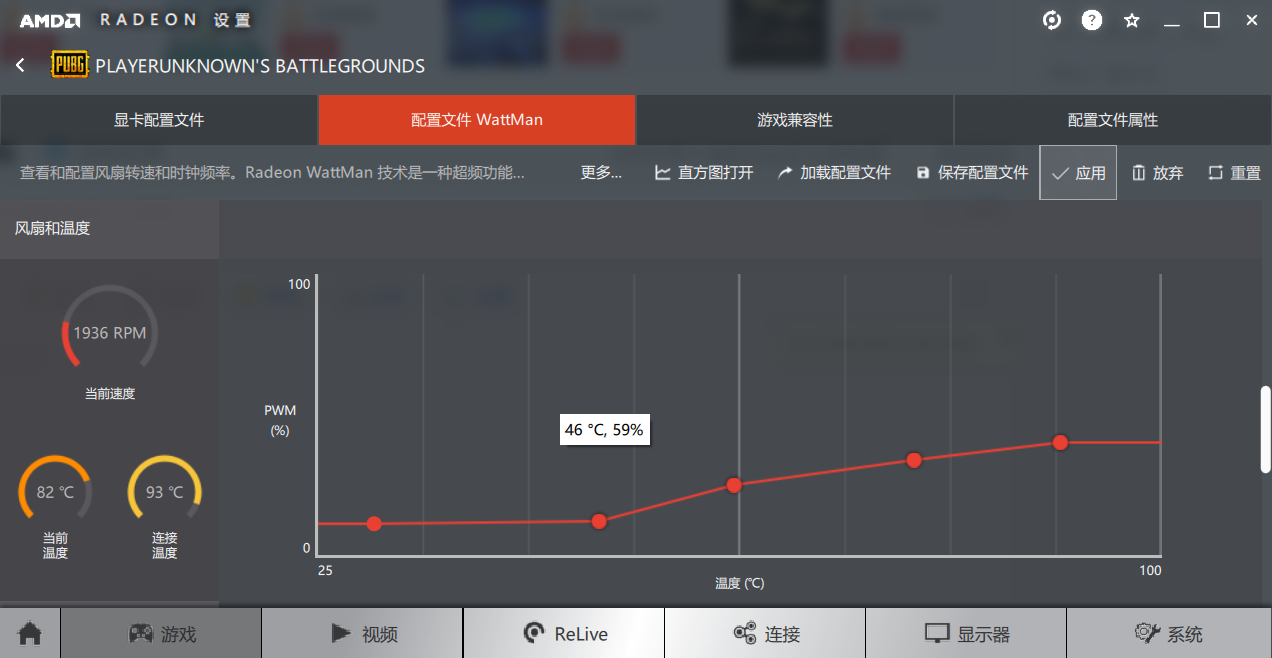
Task: Click 加载配置文件 to load profile
Action: click(x=834, y=173)
